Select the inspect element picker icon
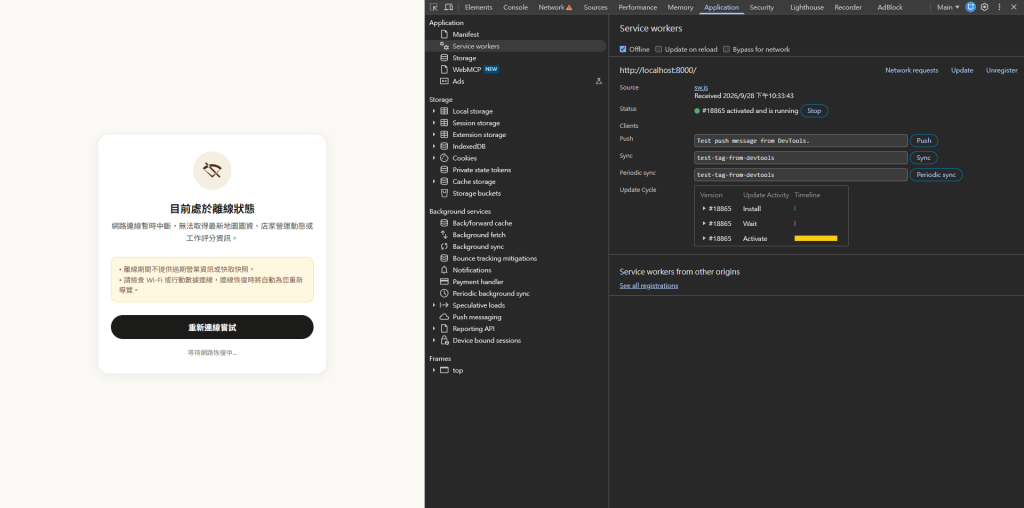Viewport: 1024px width, 508px height. pos(434,7)
